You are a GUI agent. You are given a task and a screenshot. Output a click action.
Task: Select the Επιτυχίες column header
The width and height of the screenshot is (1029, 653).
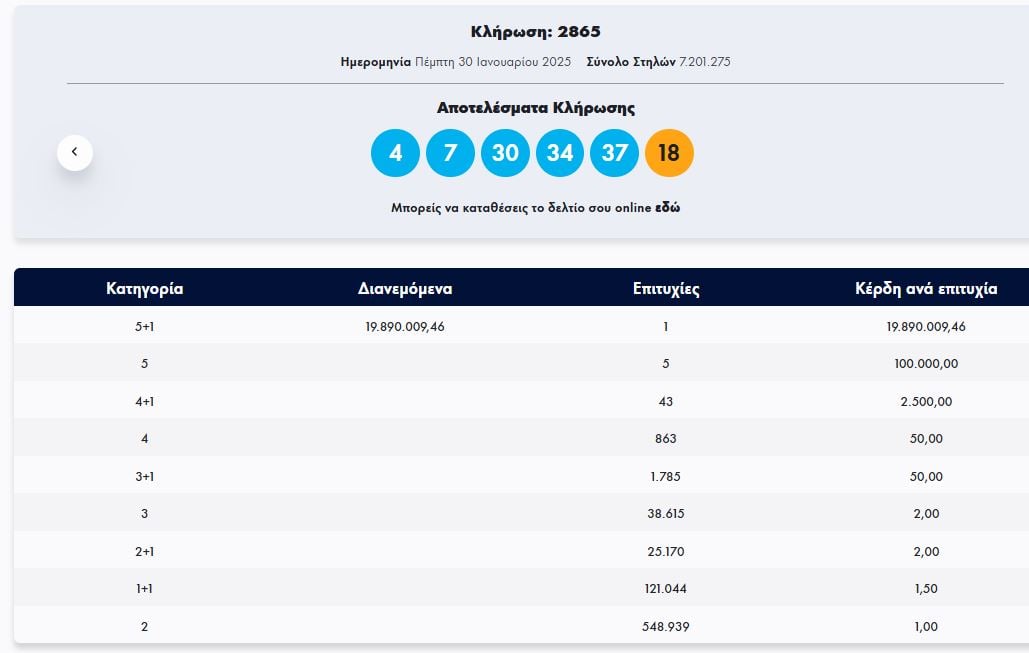point(666,289)
